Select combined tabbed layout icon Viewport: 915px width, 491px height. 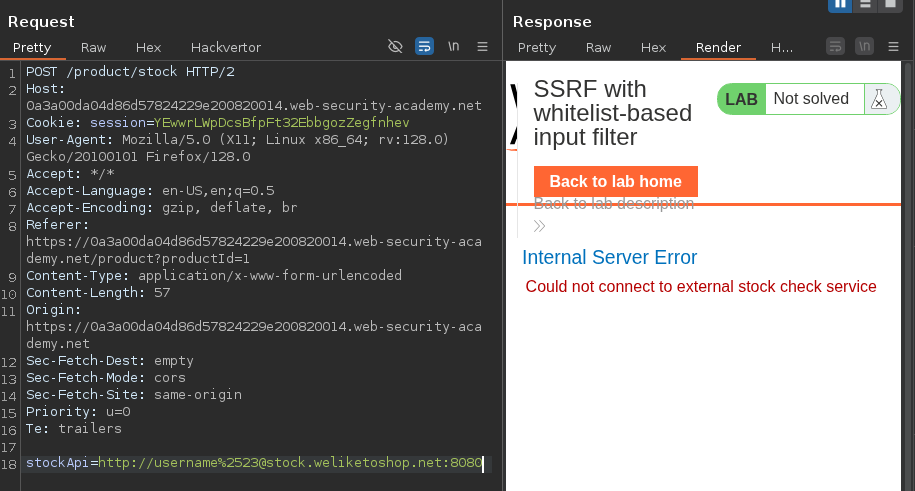point(890,4)
